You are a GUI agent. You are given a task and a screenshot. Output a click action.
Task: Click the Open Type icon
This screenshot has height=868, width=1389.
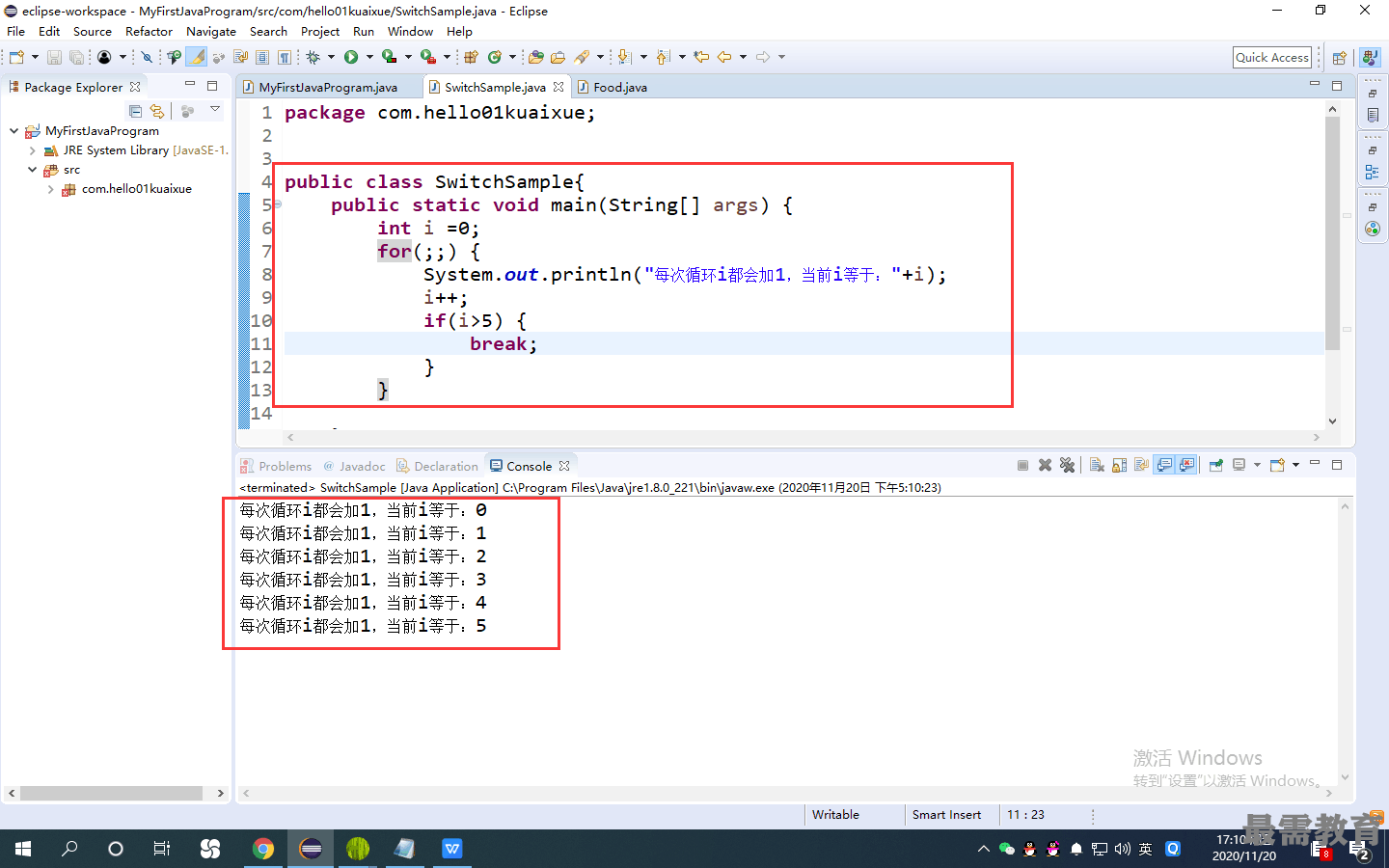(x=535, y=57)
